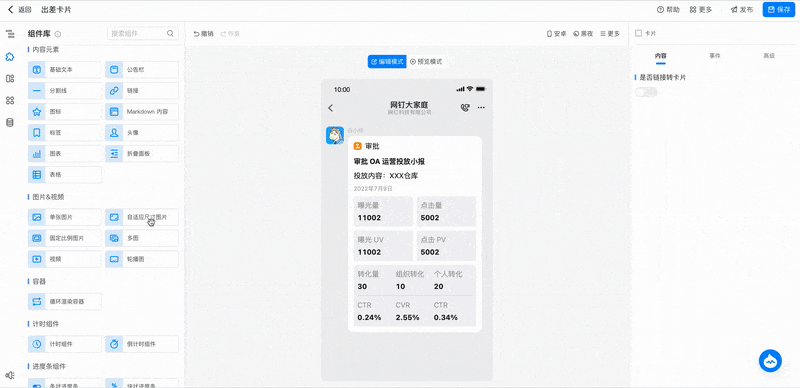Image resolution: width=800 pixels, height=388 pixels.
Task: Click the blue 保存 save button
Action: pyautogui.click(x=779, y=10)
